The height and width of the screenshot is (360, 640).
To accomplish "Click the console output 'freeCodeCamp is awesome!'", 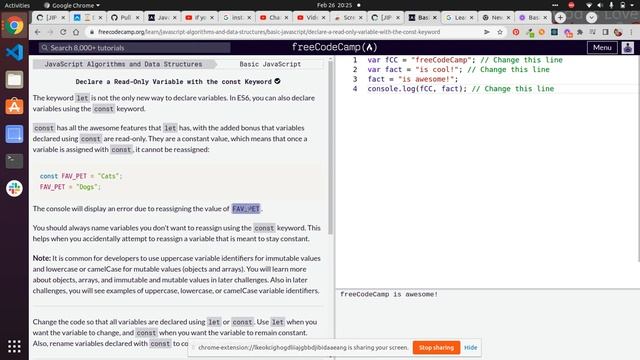I will coord(389,294).
